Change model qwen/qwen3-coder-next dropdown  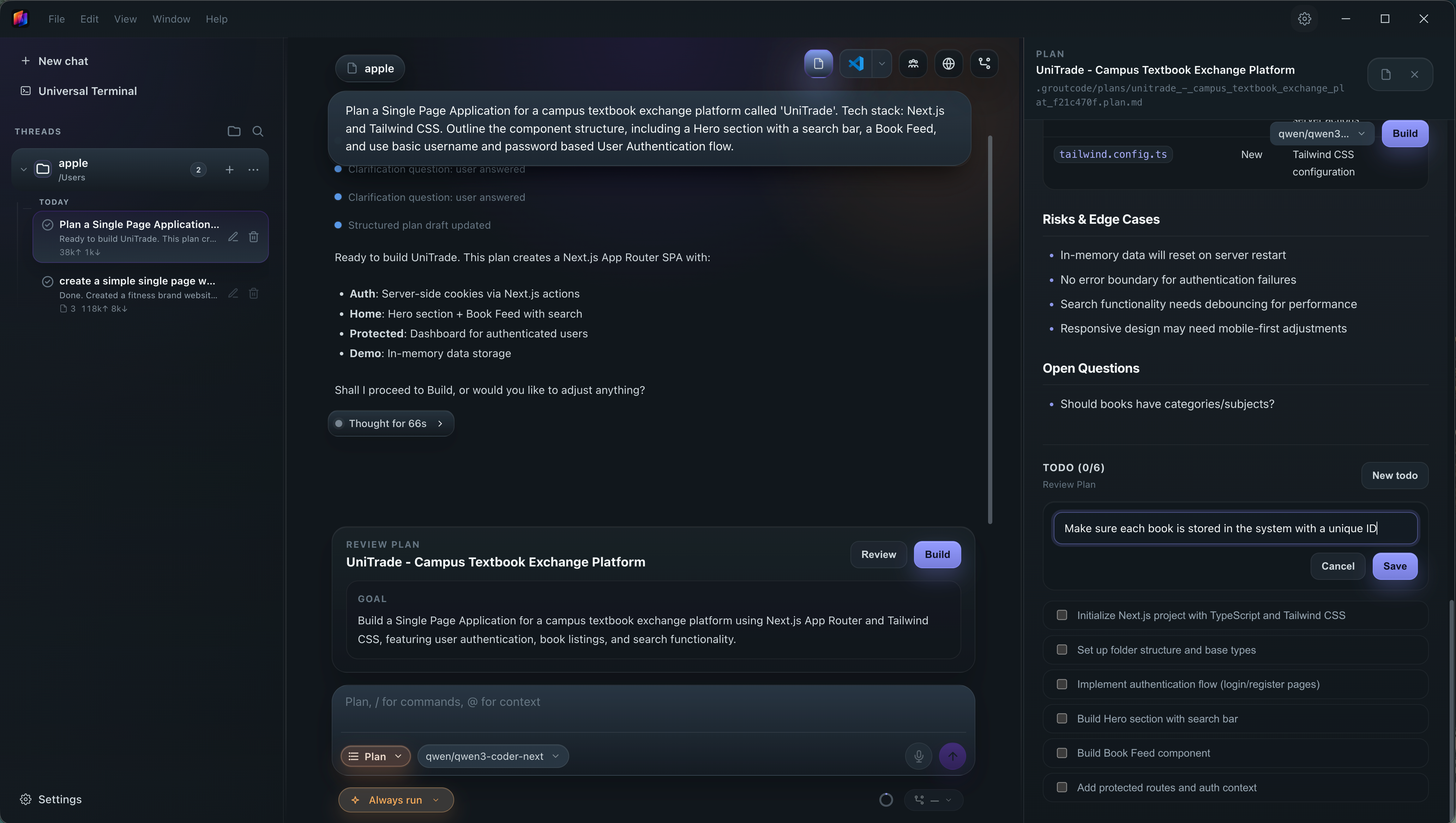(493, 756)
